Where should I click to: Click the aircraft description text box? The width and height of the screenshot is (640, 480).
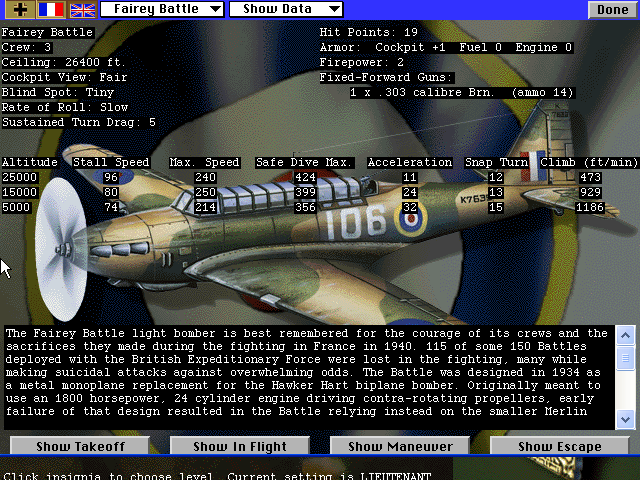(x=309, y=378)
